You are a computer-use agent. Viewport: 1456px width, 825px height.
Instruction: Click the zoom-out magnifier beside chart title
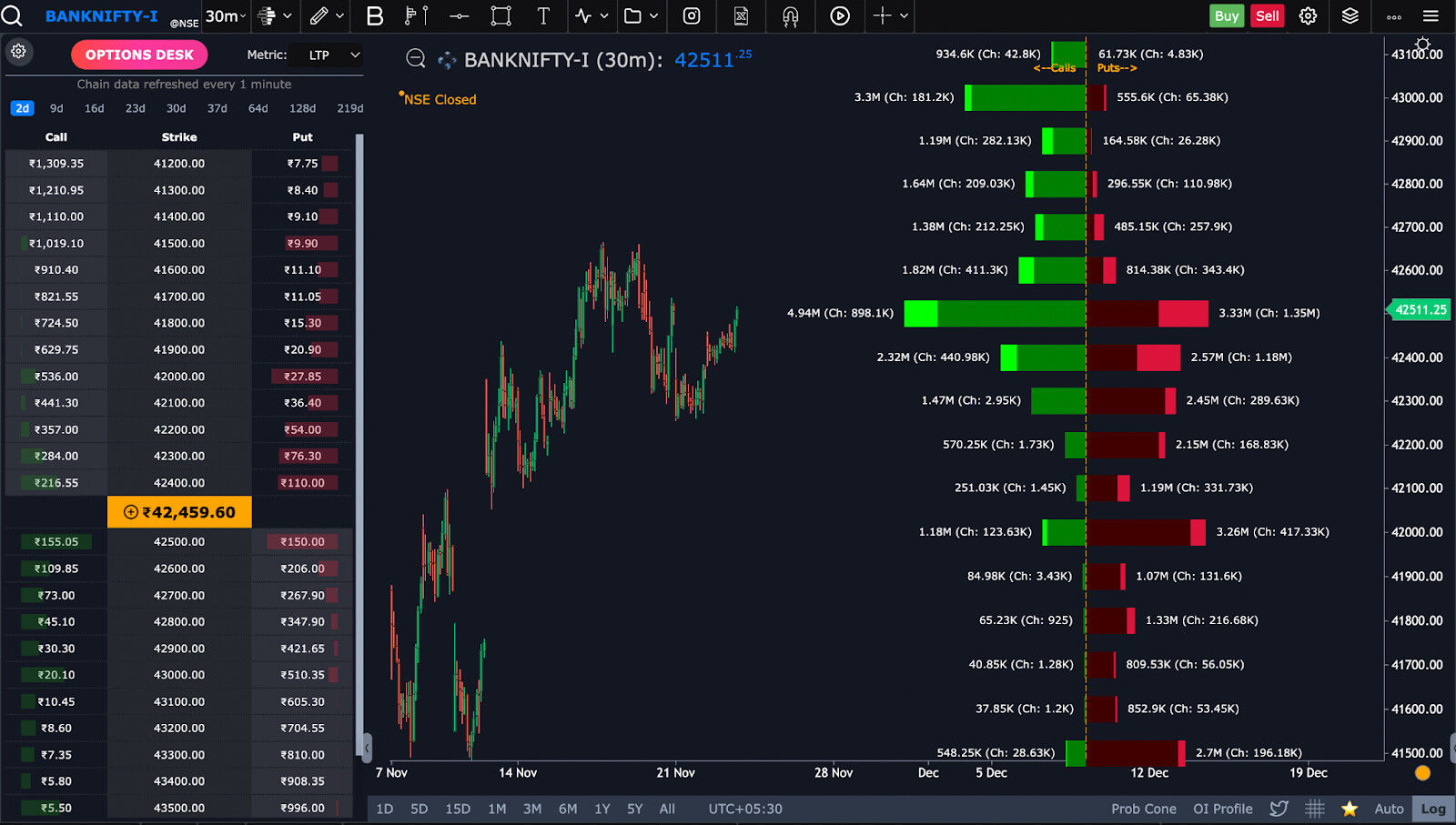pos(416,59)
